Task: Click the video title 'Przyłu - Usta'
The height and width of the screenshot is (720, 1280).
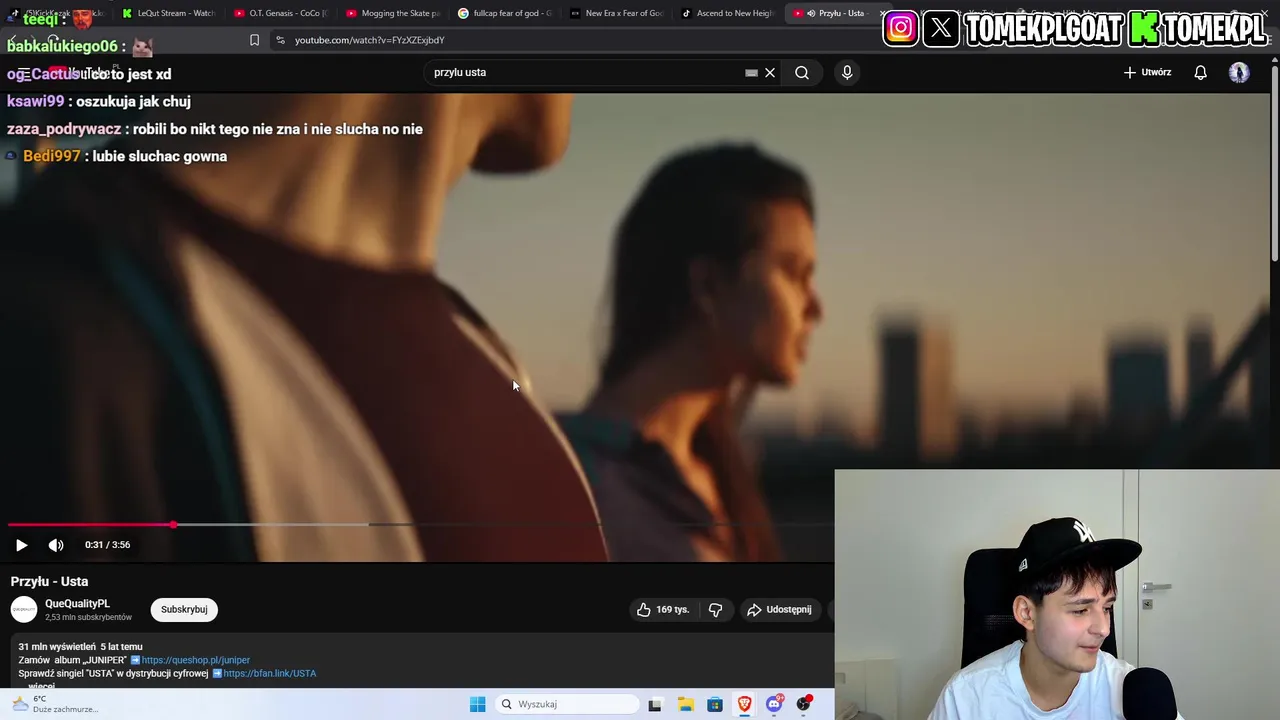Action: [x=49, y=581]
